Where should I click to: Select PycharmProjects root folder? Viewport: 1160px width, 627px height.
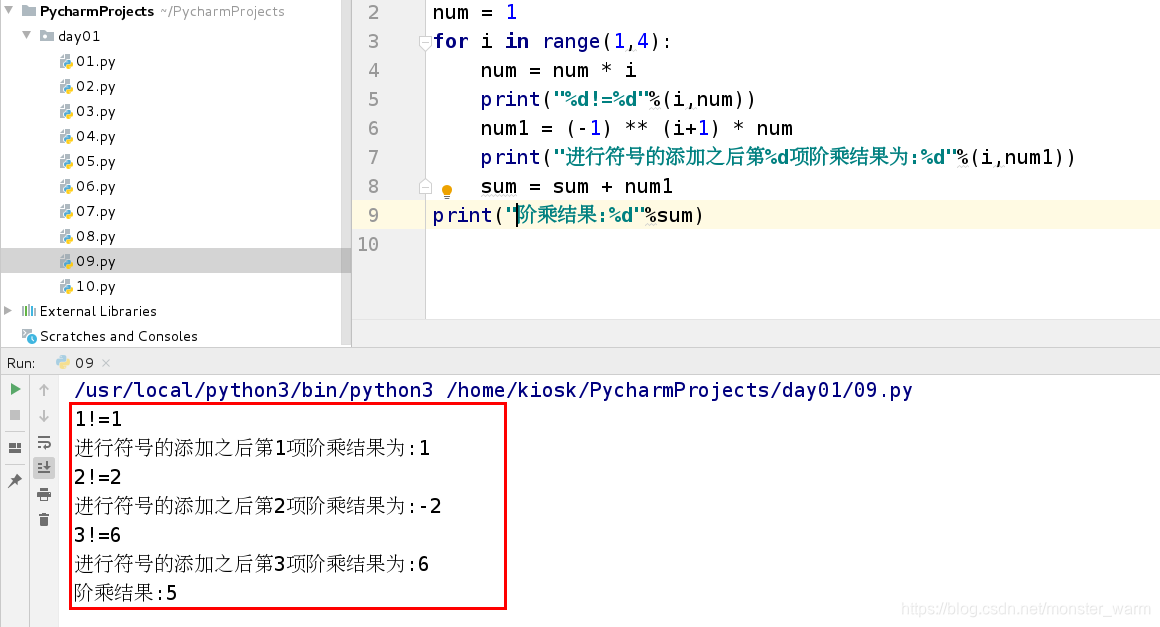97,11
